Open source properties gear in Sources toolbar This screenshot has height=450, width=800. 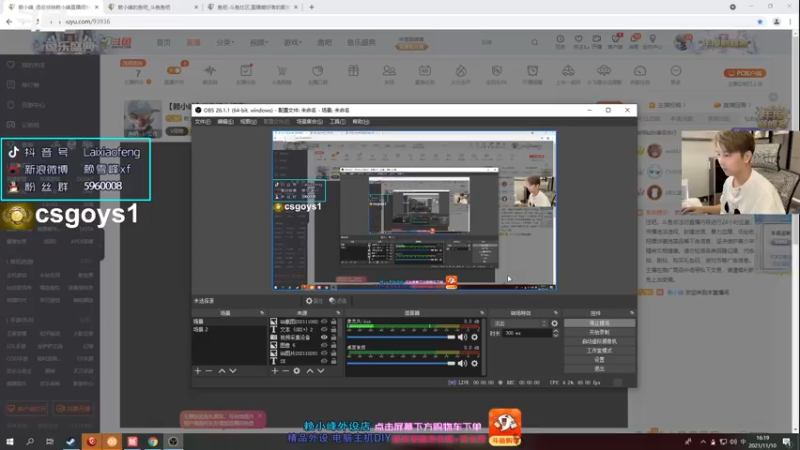tap(297, 371)
